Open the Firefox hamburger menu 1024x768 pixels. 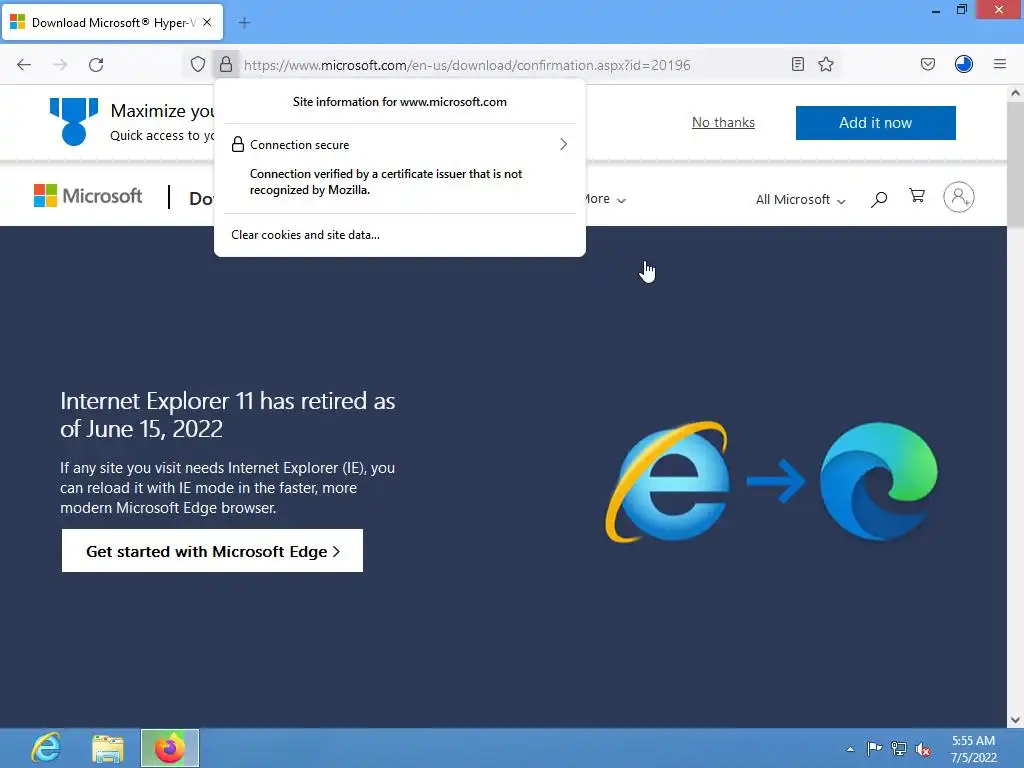click(x=1000, y=64)
